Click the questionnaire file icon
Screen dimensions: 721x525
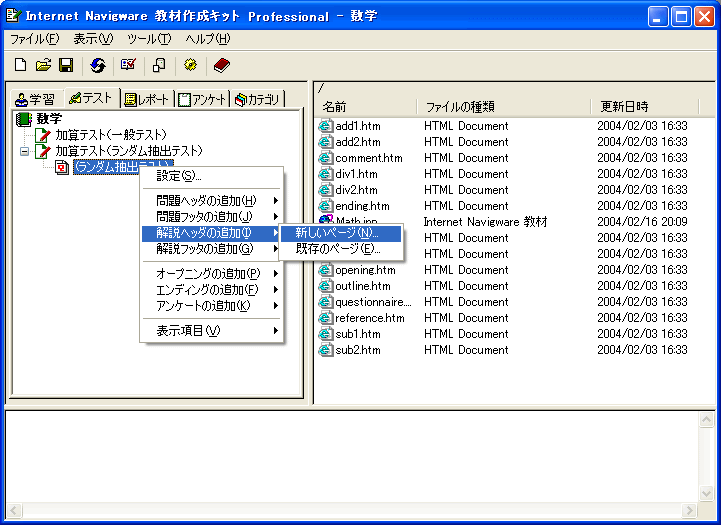(x=326, y=302)
